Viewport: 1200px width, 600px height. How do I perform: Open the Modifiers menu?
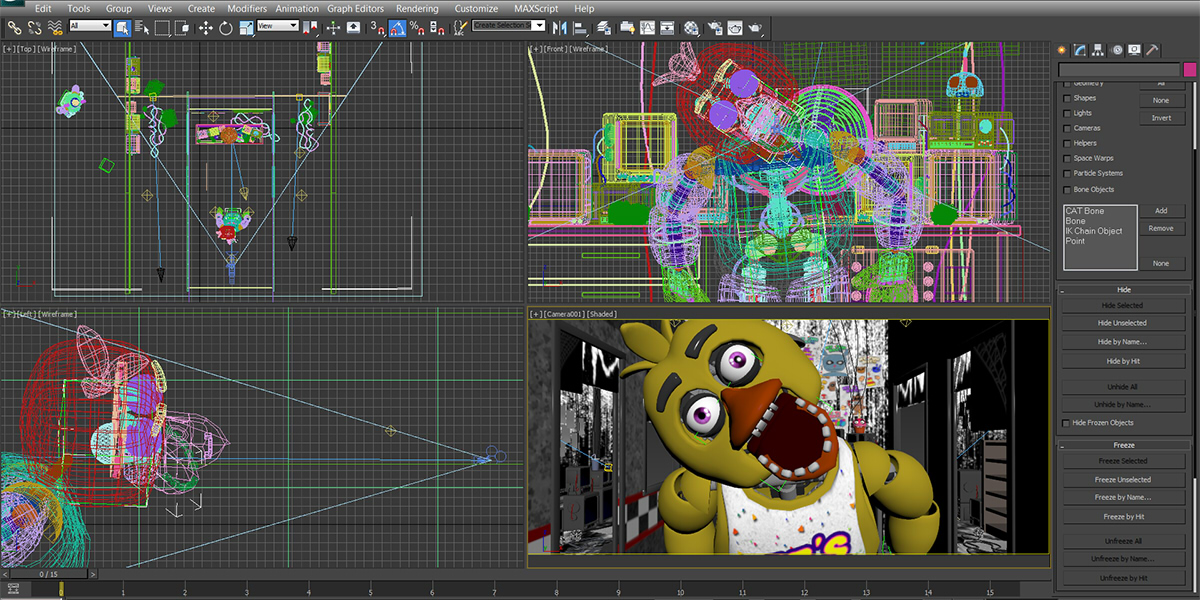[247, 8]
